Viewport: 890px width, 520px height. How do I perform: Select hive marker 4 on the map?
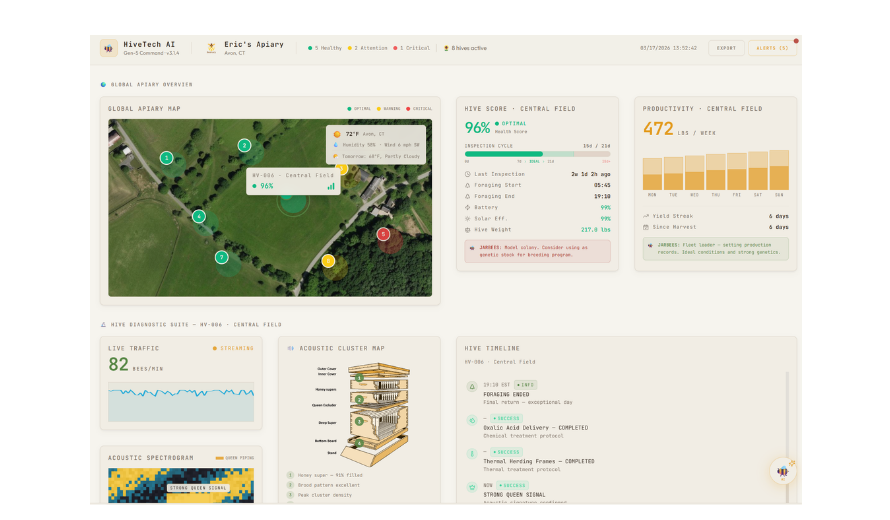pos(199,216)
